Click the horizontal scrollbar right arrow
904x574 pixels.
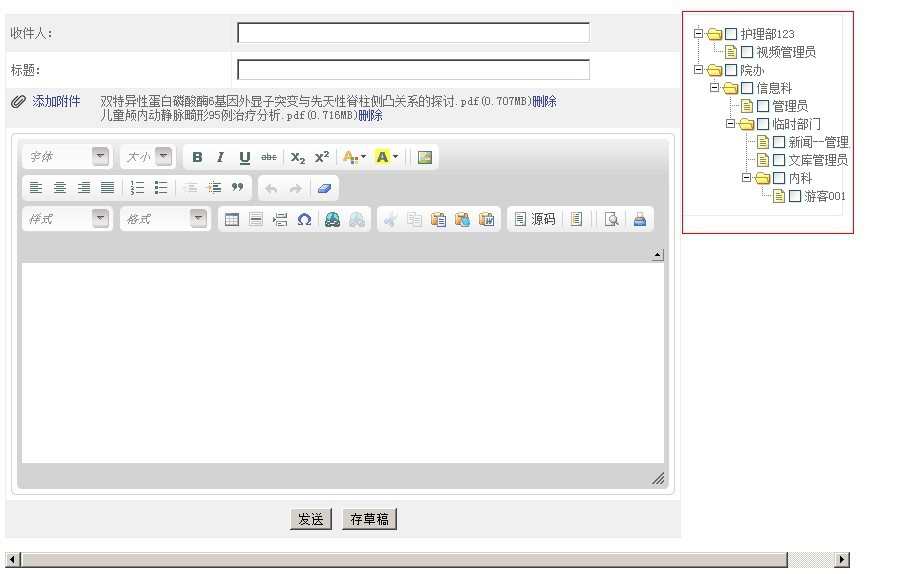tap(842, 559)
